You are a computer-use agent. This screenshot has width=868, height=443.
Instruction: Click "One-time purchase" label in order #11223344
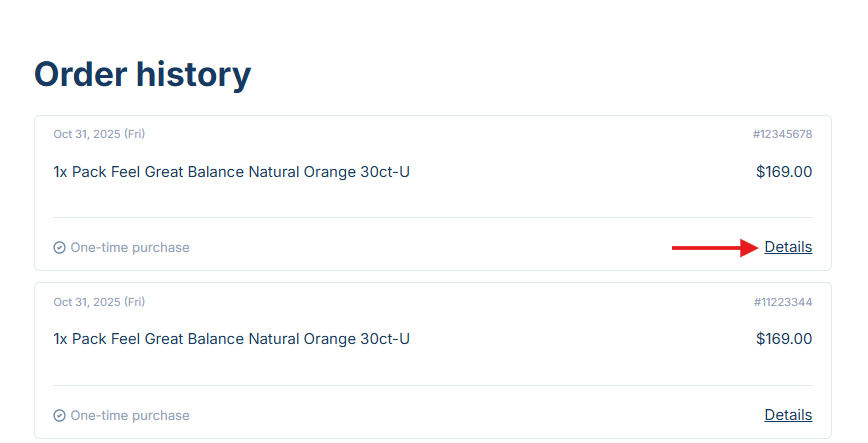click(129, 416)
